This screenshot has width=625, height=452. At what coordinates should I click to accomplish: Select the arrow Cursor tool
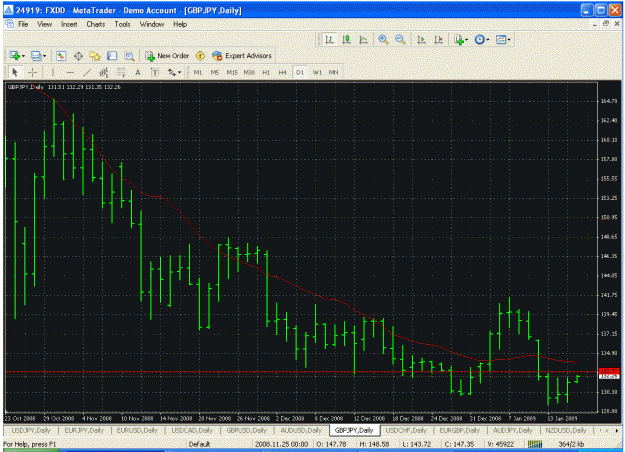click(x=15, y=72)
